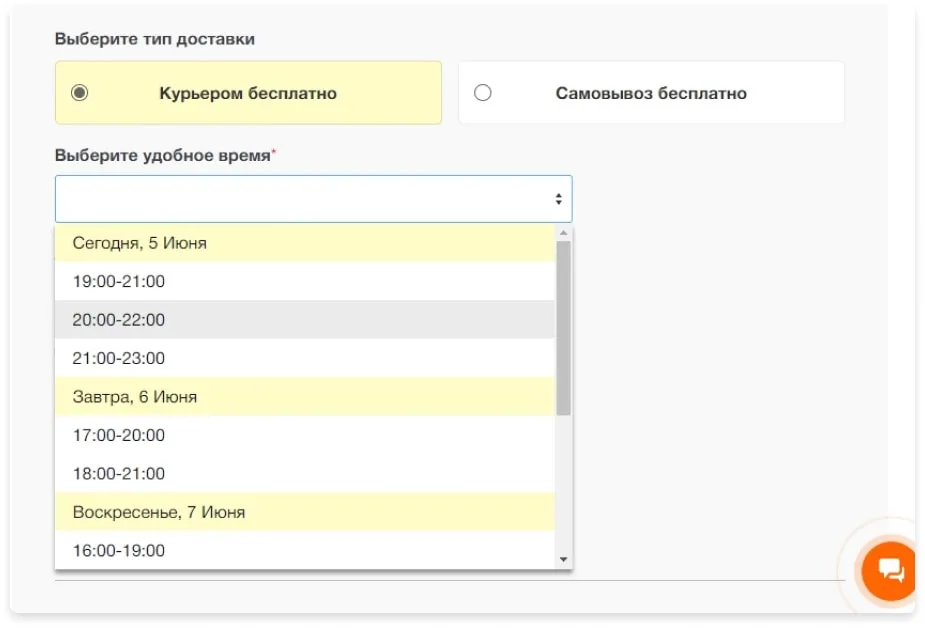Image resolution: width=925 pixels, height=628 pixels.
Task: Open the orange live chat icon
Action: (x=889, y=571)
